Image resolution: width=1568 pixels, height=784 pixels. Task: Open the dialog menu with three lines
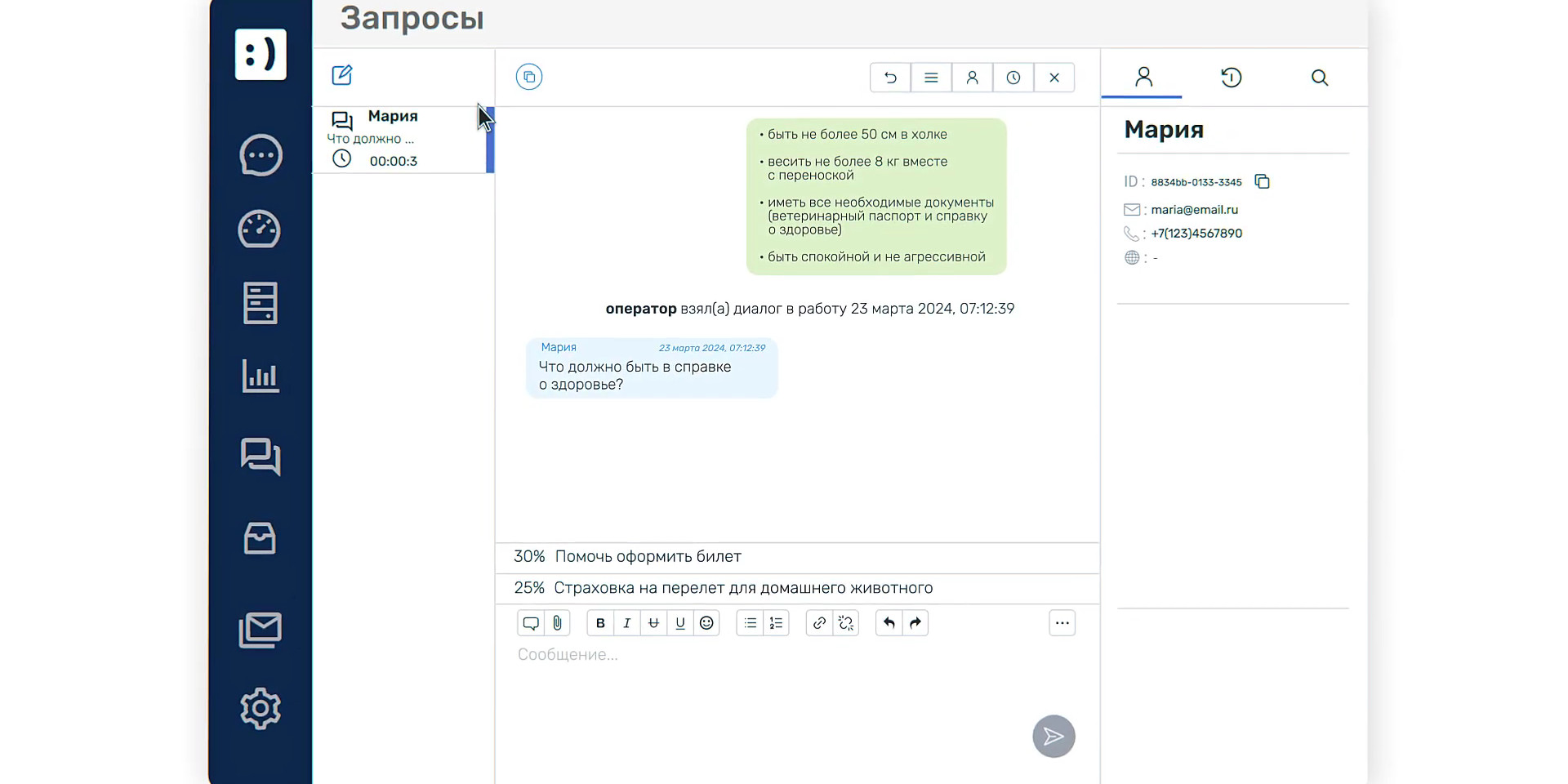pyautogui.click(x=931, y=78)
